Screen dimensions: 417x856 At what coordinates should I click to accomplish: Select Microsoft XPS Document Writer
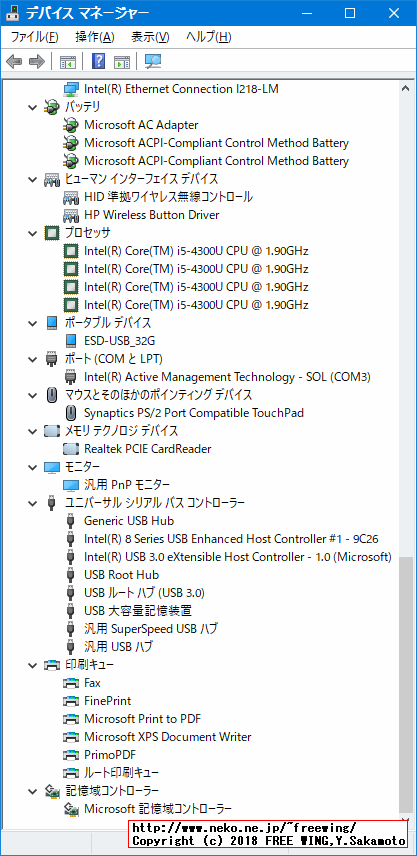coord(168,737)
